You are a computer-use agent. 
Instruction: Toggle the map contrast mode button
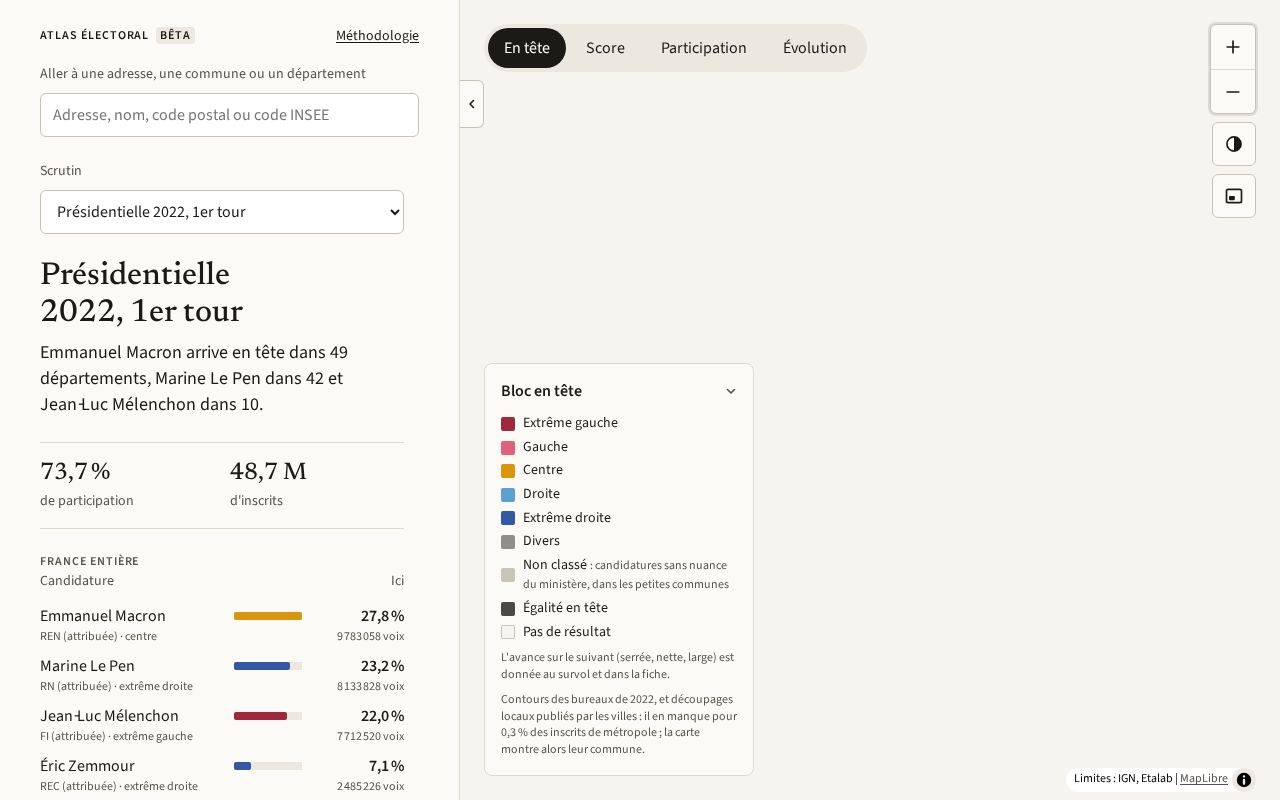[x=1233, y=144]
